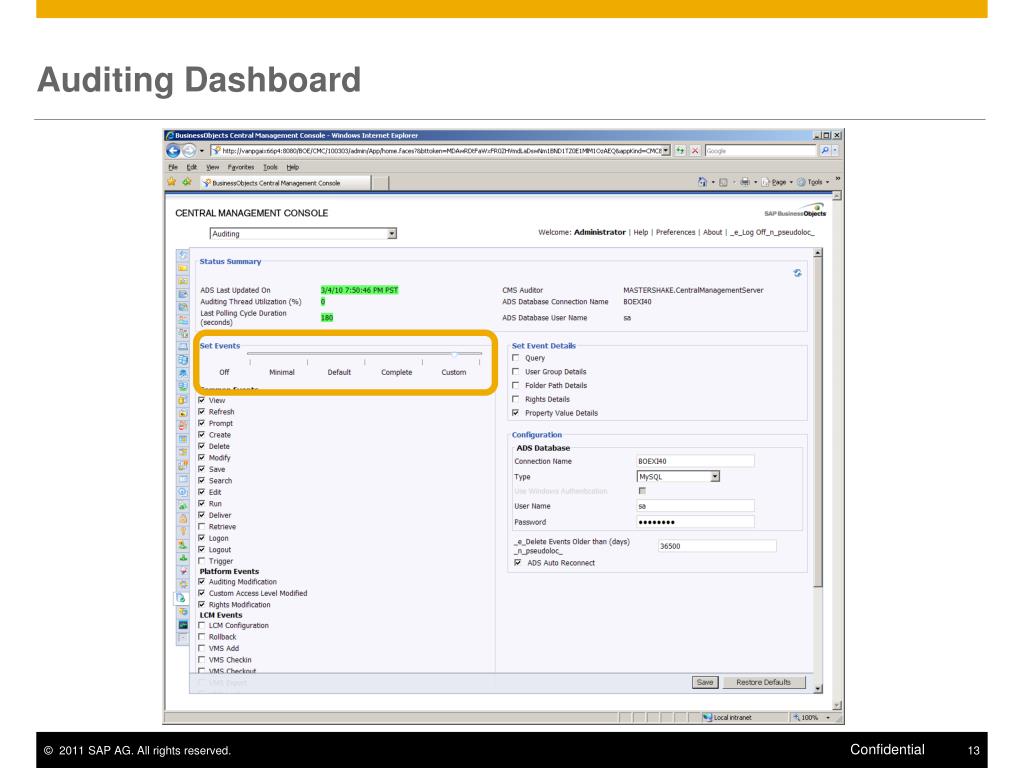Open the File menu
The image size is (1024, 768).
coord(173,167)
